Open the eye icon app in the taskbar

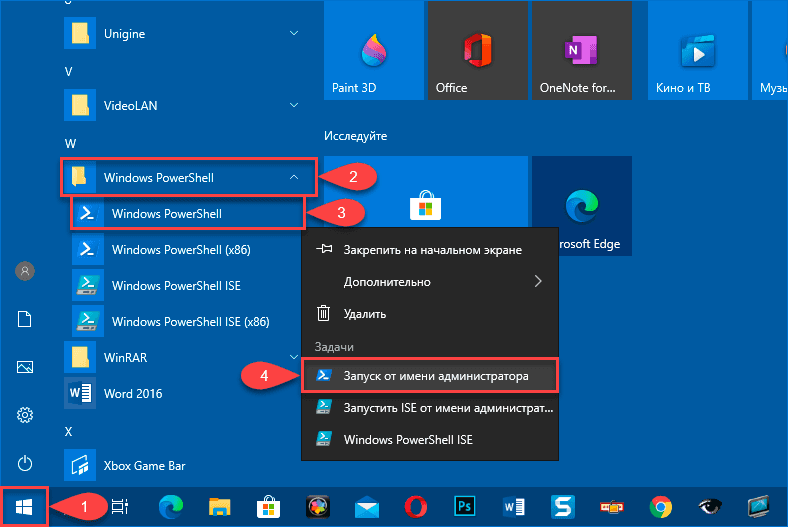710,506
